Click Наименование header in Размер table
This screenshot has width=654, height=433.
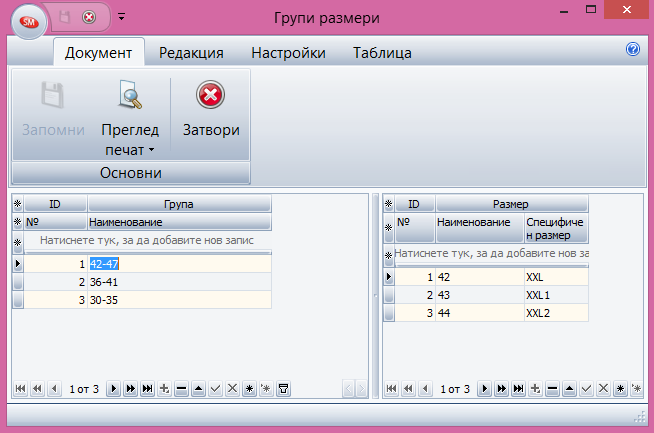(x=479, y=228)
